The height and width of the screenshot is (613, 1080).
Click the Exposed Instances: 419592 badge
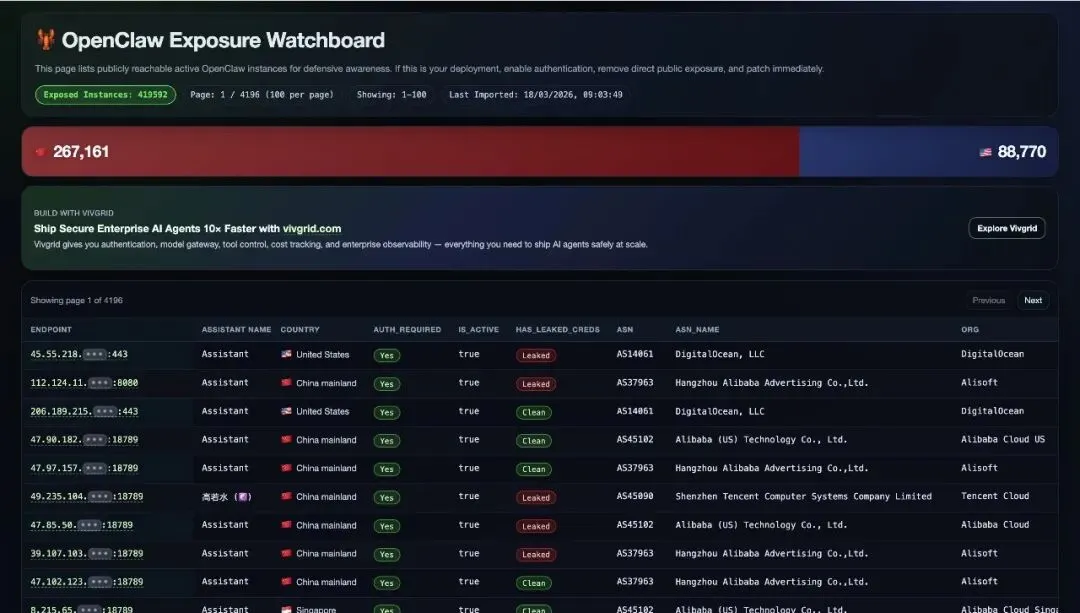105,95
